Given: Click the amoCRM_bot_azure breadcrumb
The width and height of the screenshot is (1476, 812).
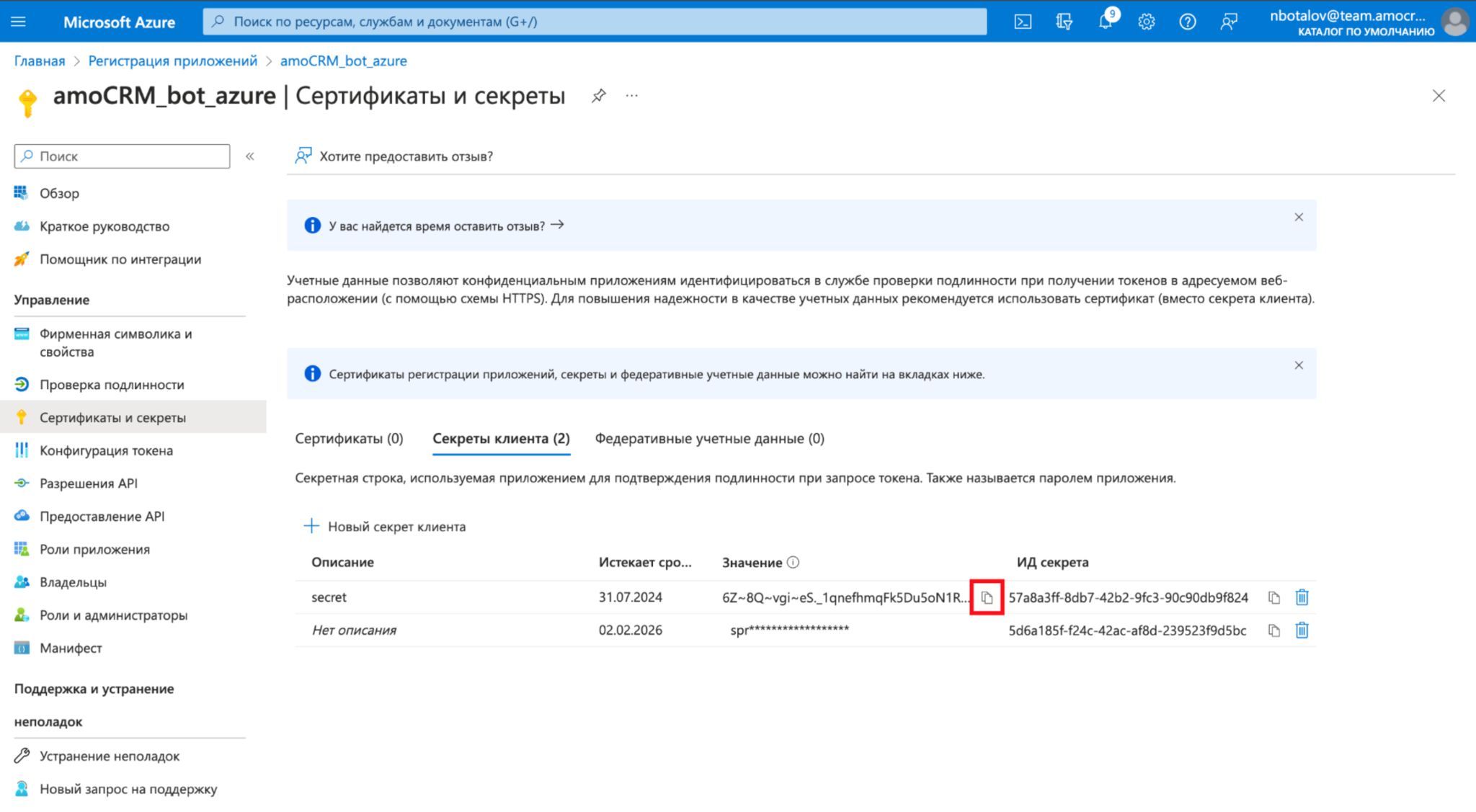Looking at the screenshot, I should [344, 61].
